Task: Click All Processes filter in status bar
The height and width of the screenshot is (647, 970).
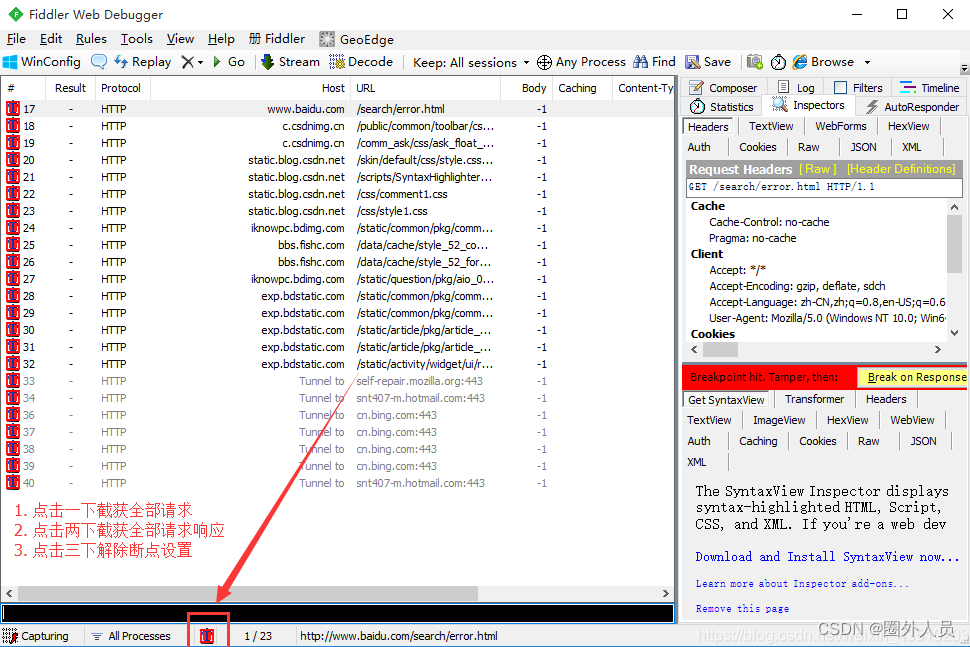Action: (x=131, y=636)
